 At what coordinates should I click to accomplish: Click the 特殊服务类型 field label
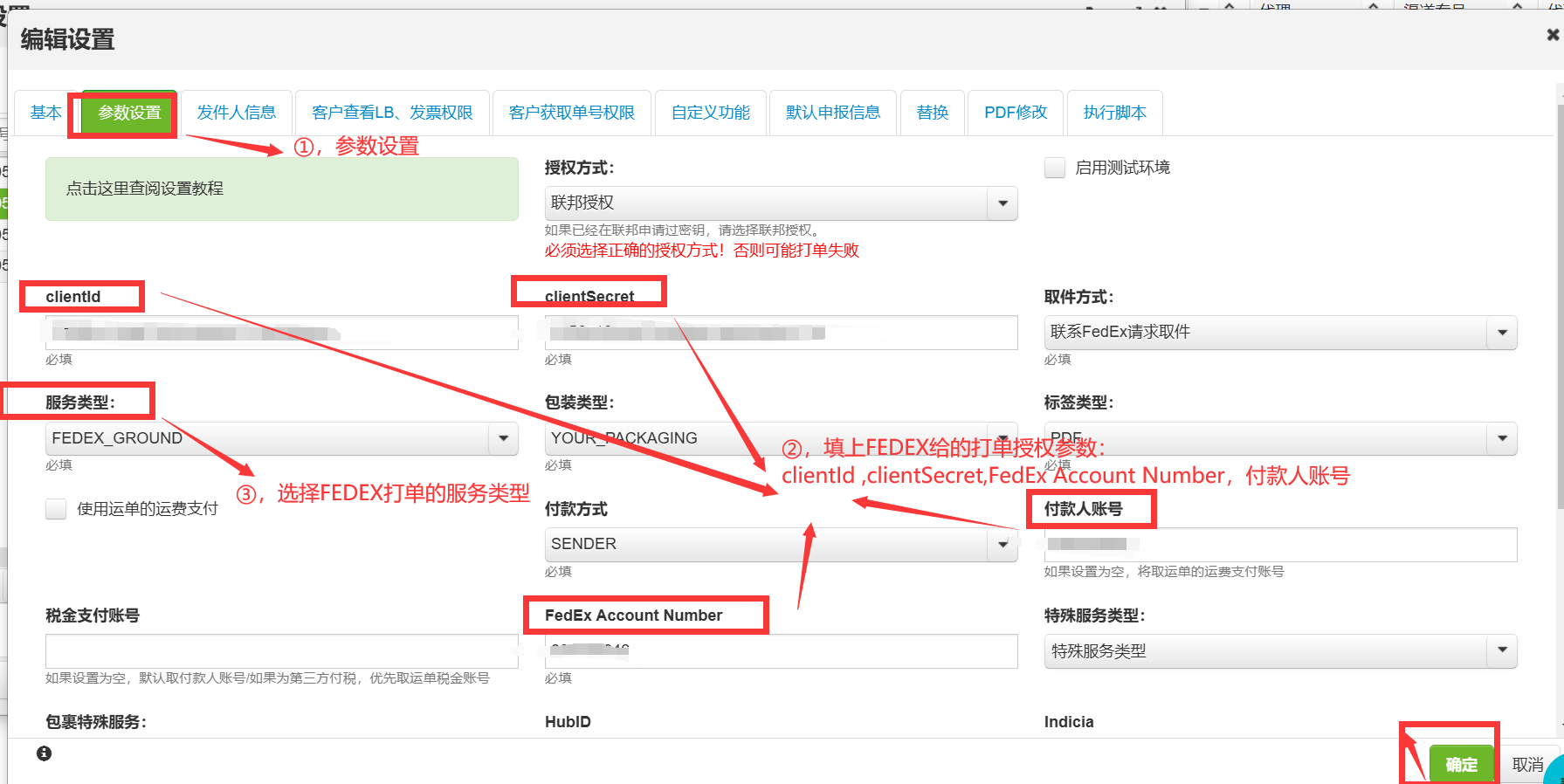click(1095, 616)
